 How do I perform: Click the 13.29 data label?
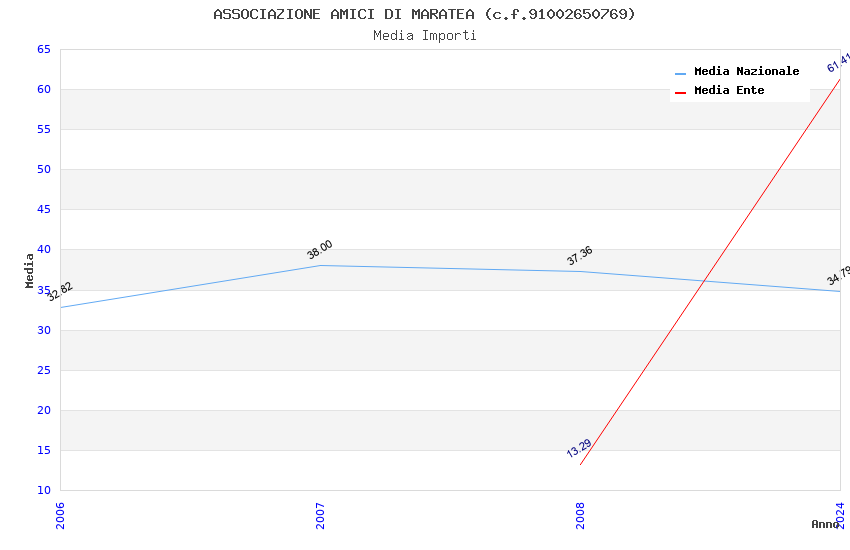pyautogui.click(x=579, y=448)
